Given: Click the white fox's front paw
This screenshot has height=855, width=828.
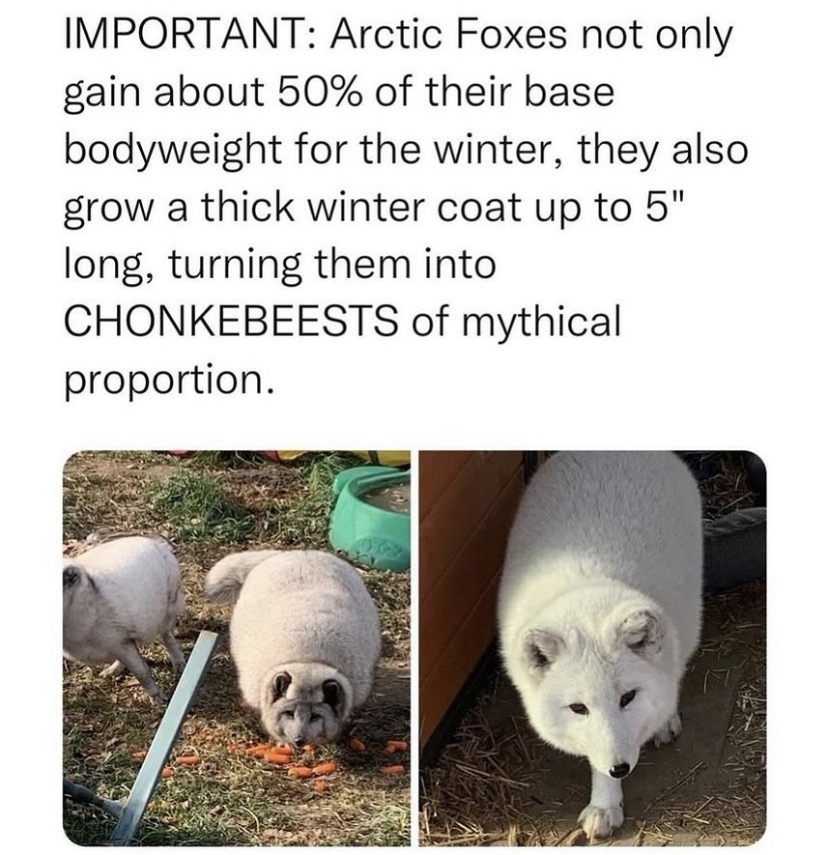Looking at the screenshot, I should 600,820.
